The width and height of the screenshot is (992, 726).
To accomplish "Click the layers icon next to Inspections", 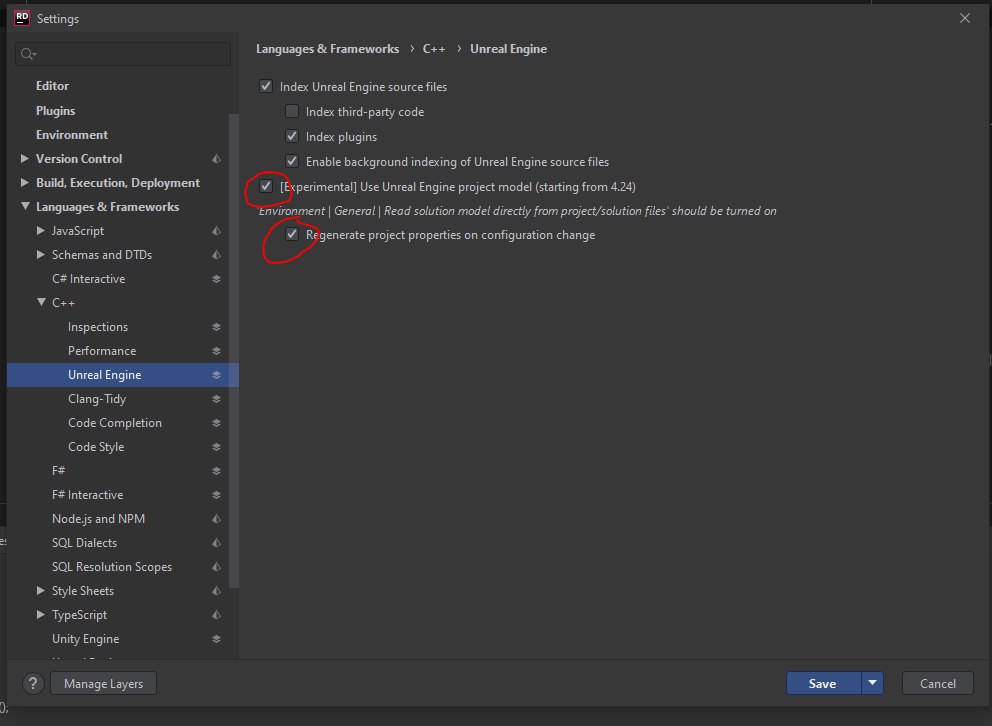I will [216, 327].
